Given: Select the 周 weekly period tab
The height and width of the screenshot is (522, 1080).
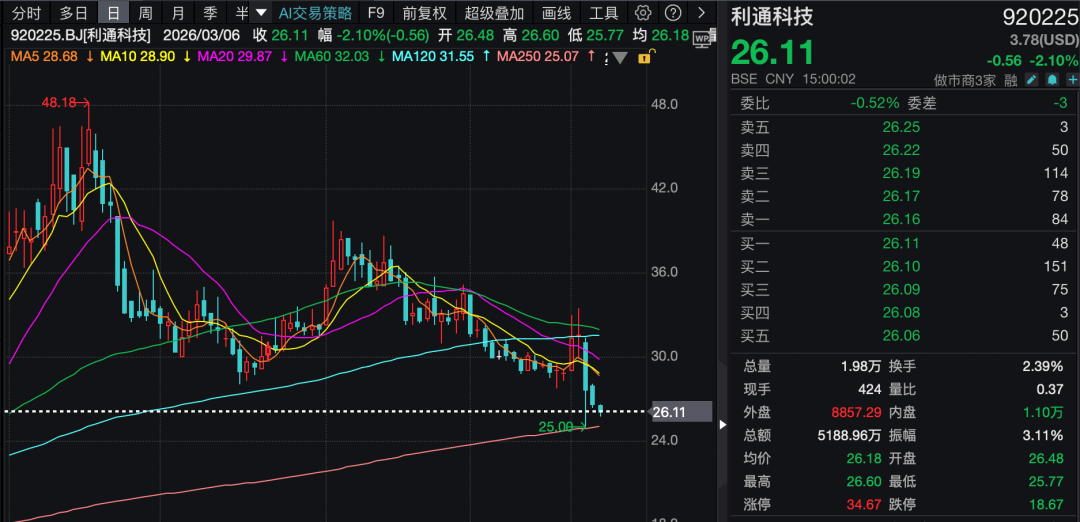Looking at the screenshot, I should (x=146, y=13).
